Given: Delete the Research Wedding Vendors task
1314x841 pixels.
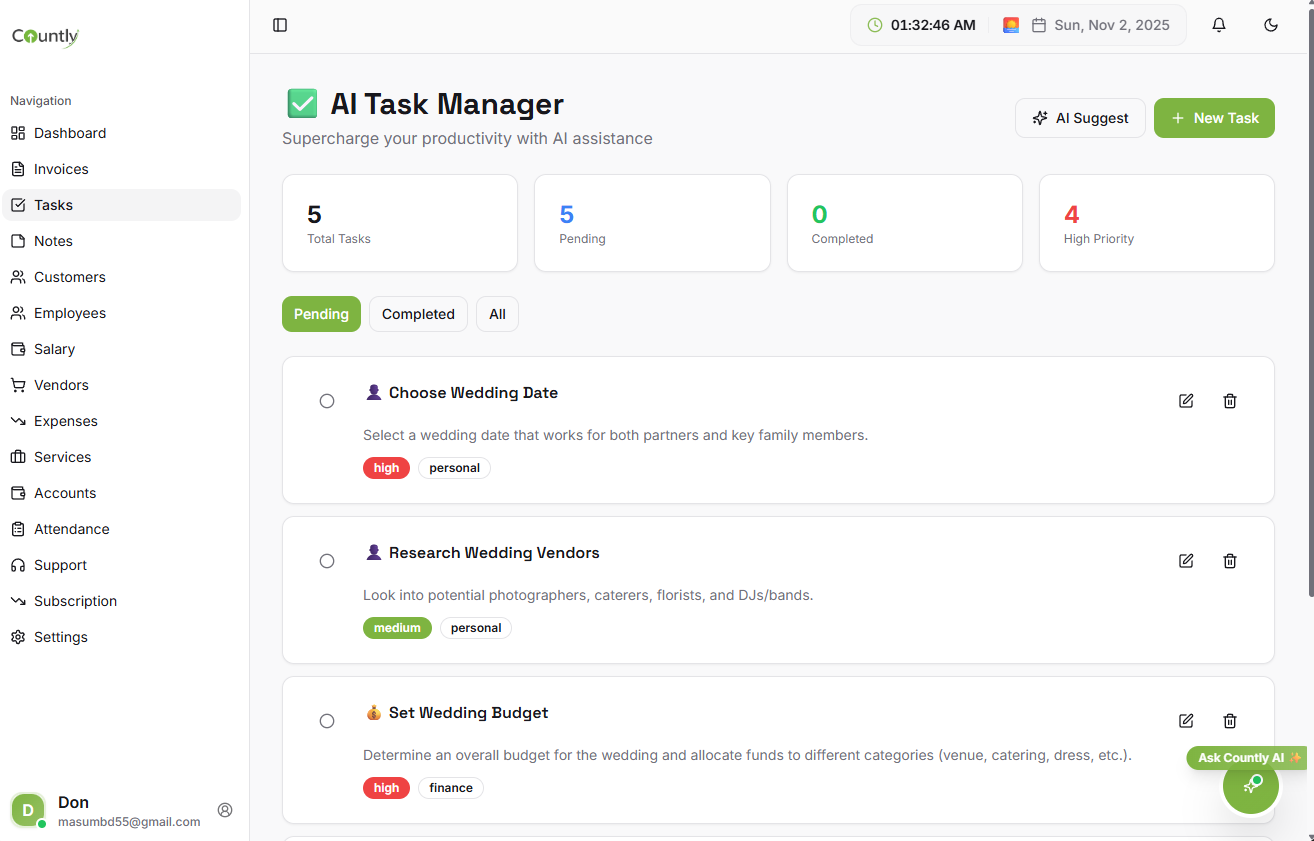Looking at the screenshot, I should click(x=1230, y=561).
